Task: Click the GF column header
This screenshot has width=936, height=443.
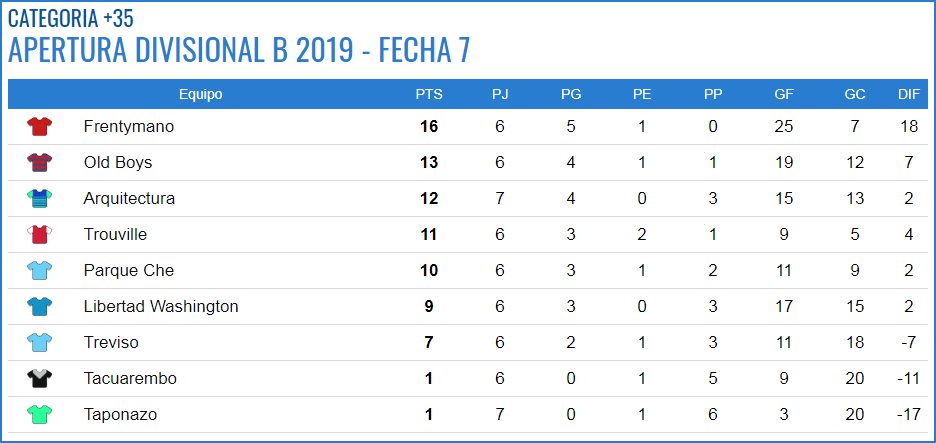Action: click(x=784, y=95)
